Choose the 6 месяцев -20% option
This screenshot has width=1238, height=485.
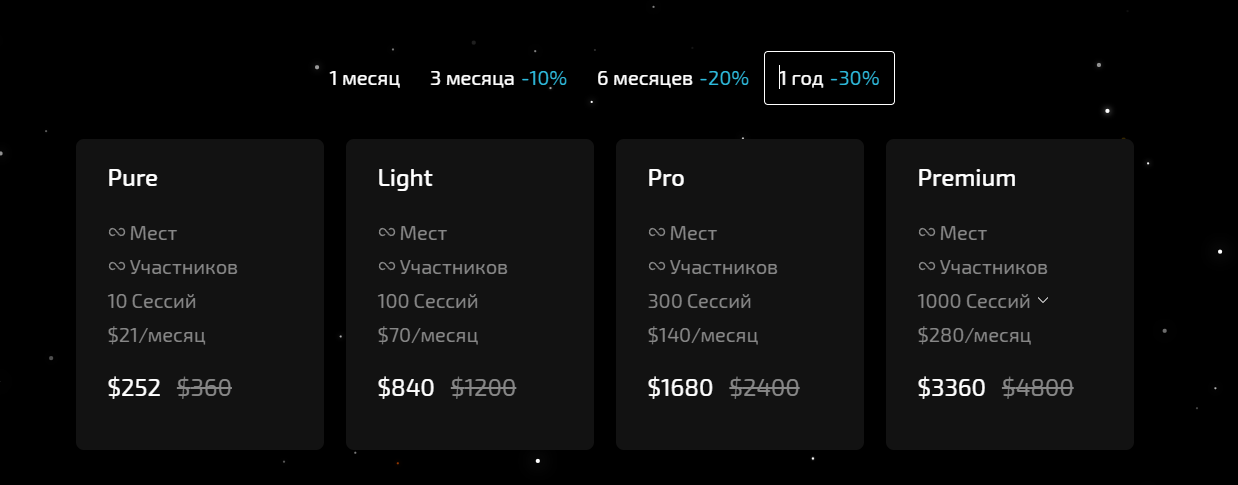pyautogui.click(x=673, y=78)
